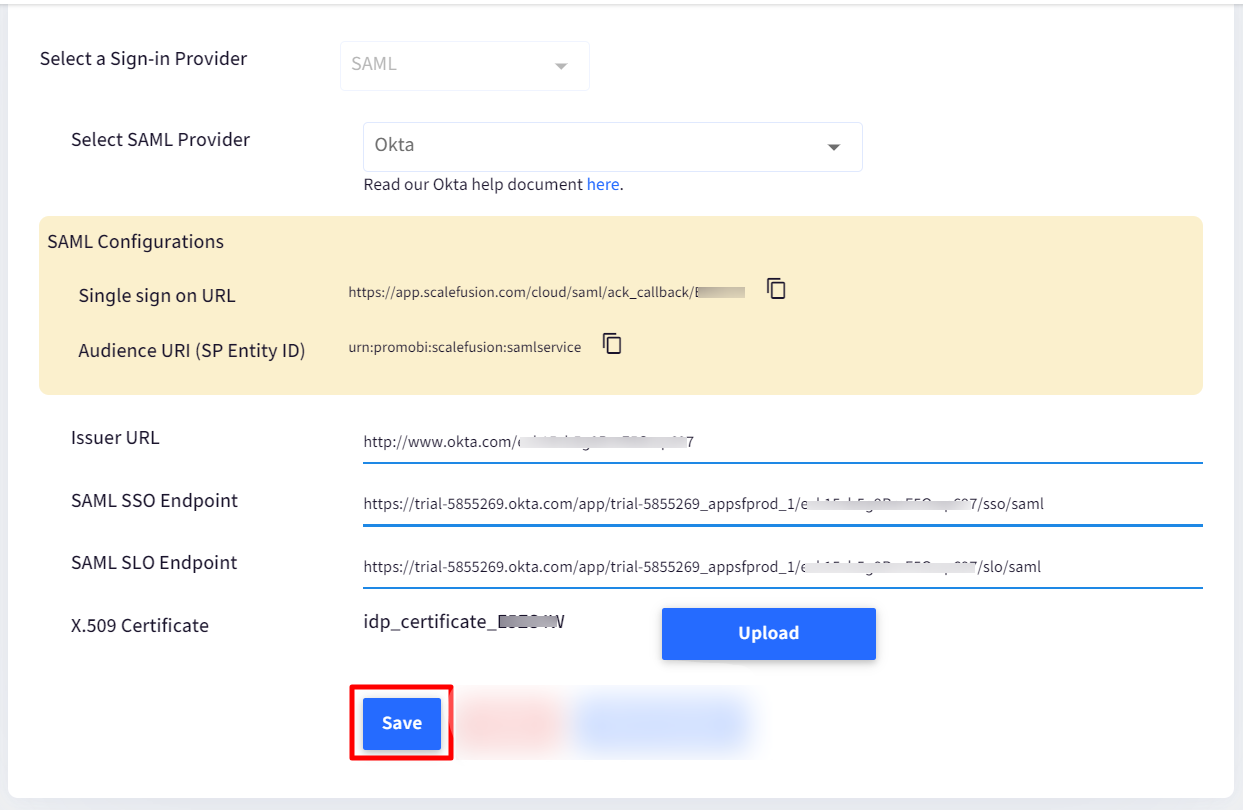The height and width of the screenshot is (810, 1243).
Task: Click the blue Save button
Action: [401, 723]
